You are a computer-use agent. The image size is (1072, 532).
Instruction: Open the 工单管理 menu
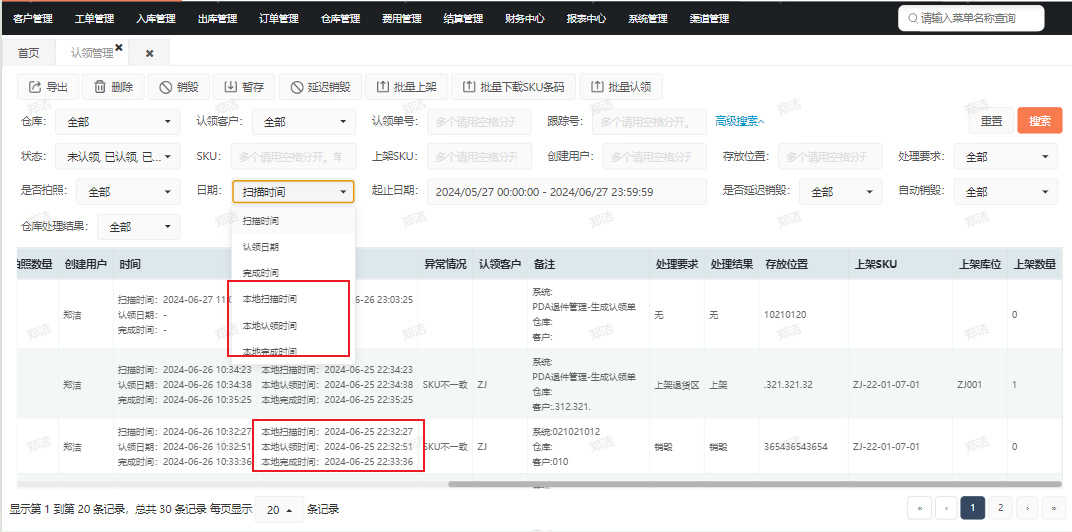(94, 18)
